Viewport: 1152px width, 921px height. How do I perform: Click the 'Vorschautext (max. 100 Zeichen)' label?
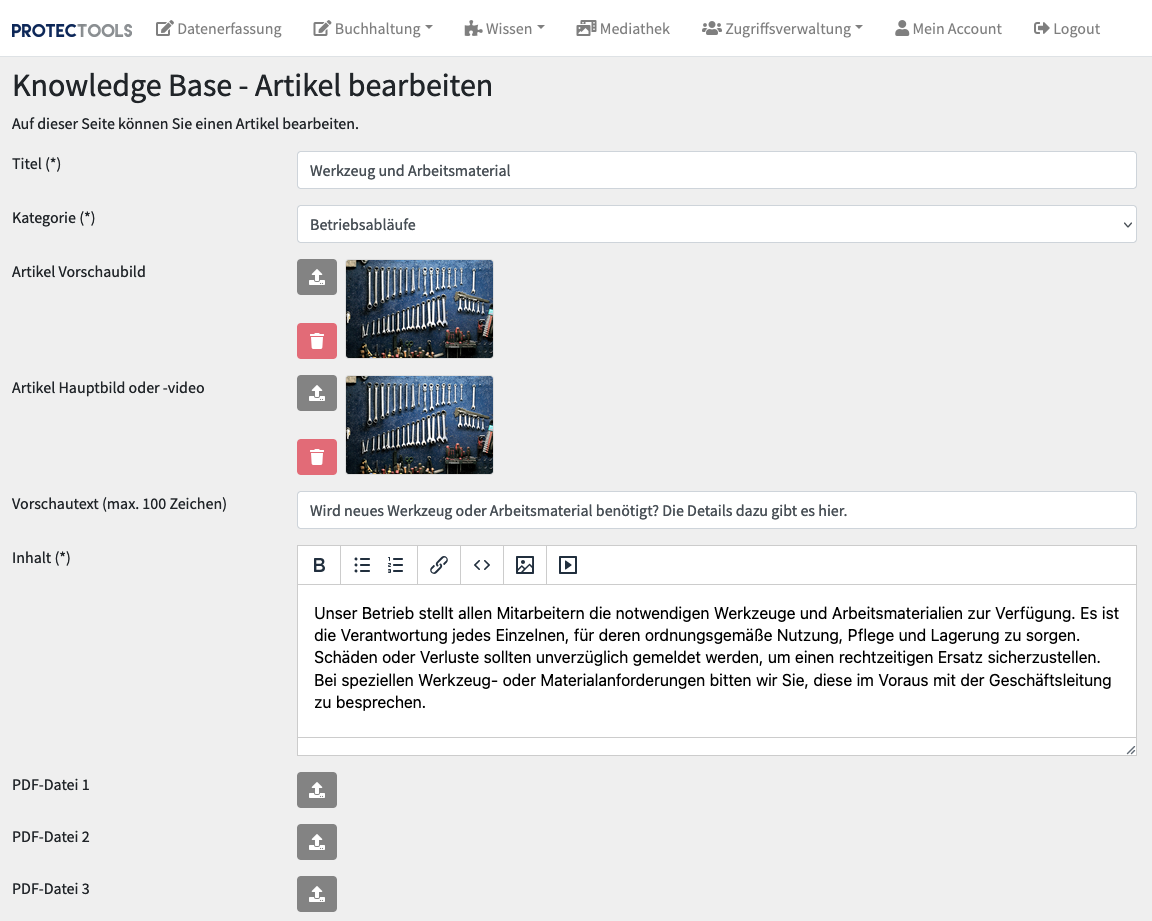[x=119, y=504]
